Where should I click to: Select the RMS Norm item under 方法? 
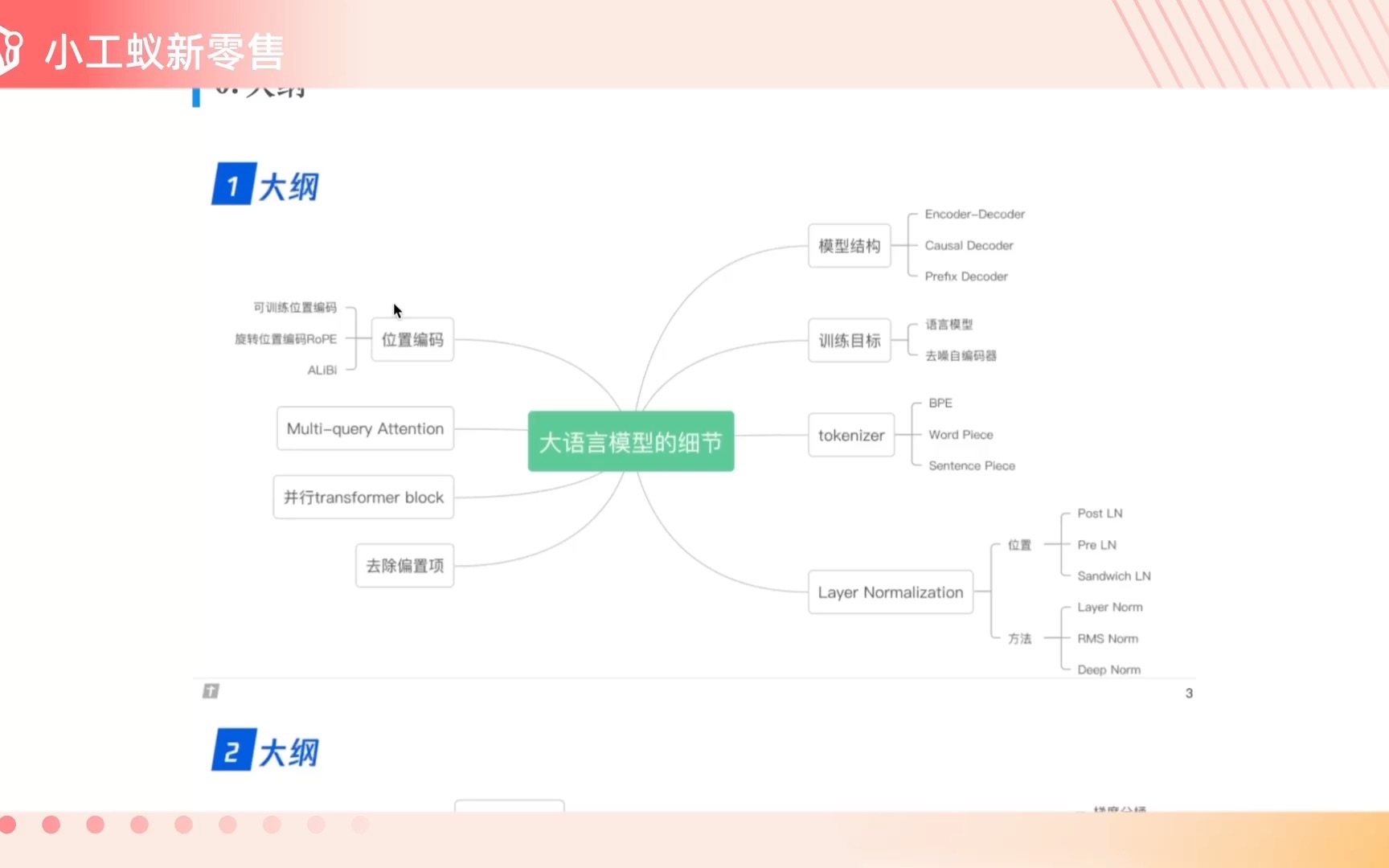[x=1108, y=638]
